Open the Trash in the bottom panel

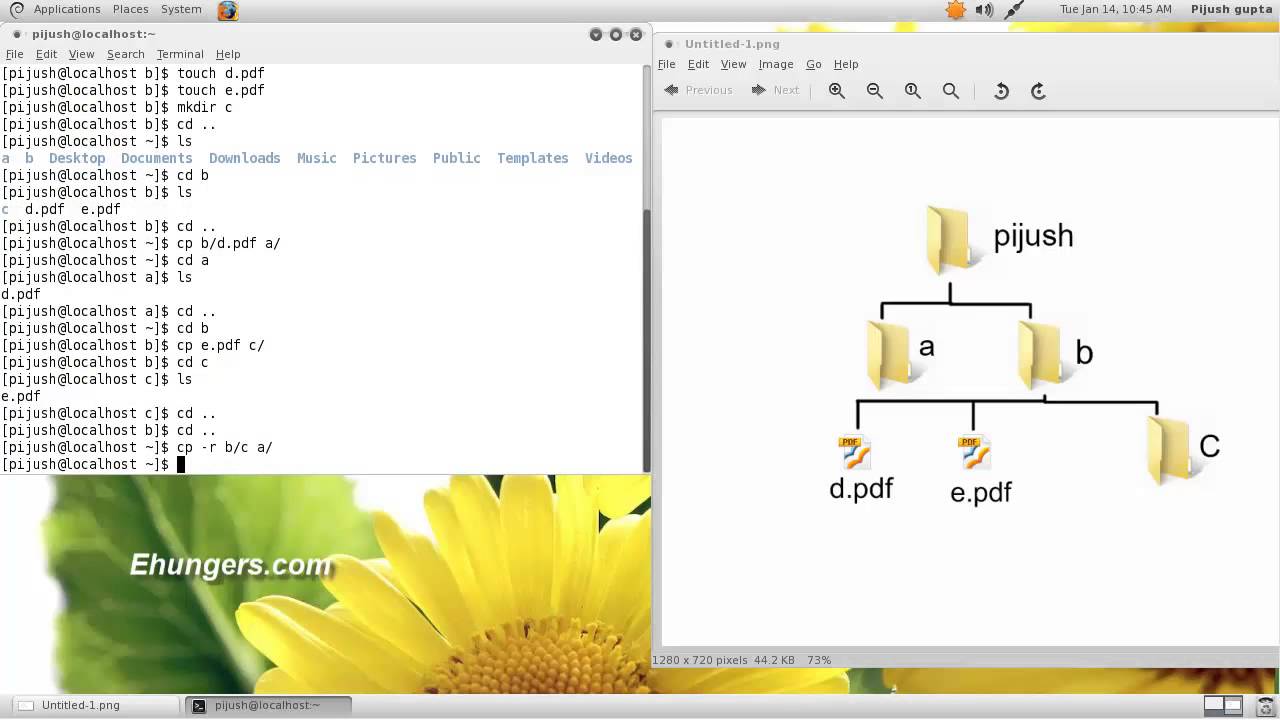[x=1266, y=705]
